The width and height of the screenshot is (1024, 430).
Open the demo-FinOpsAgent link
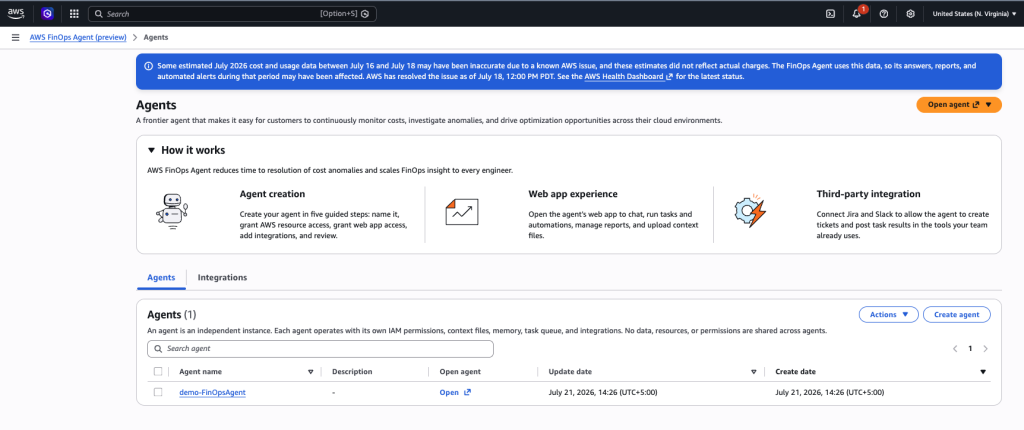(x=212, y=393)
